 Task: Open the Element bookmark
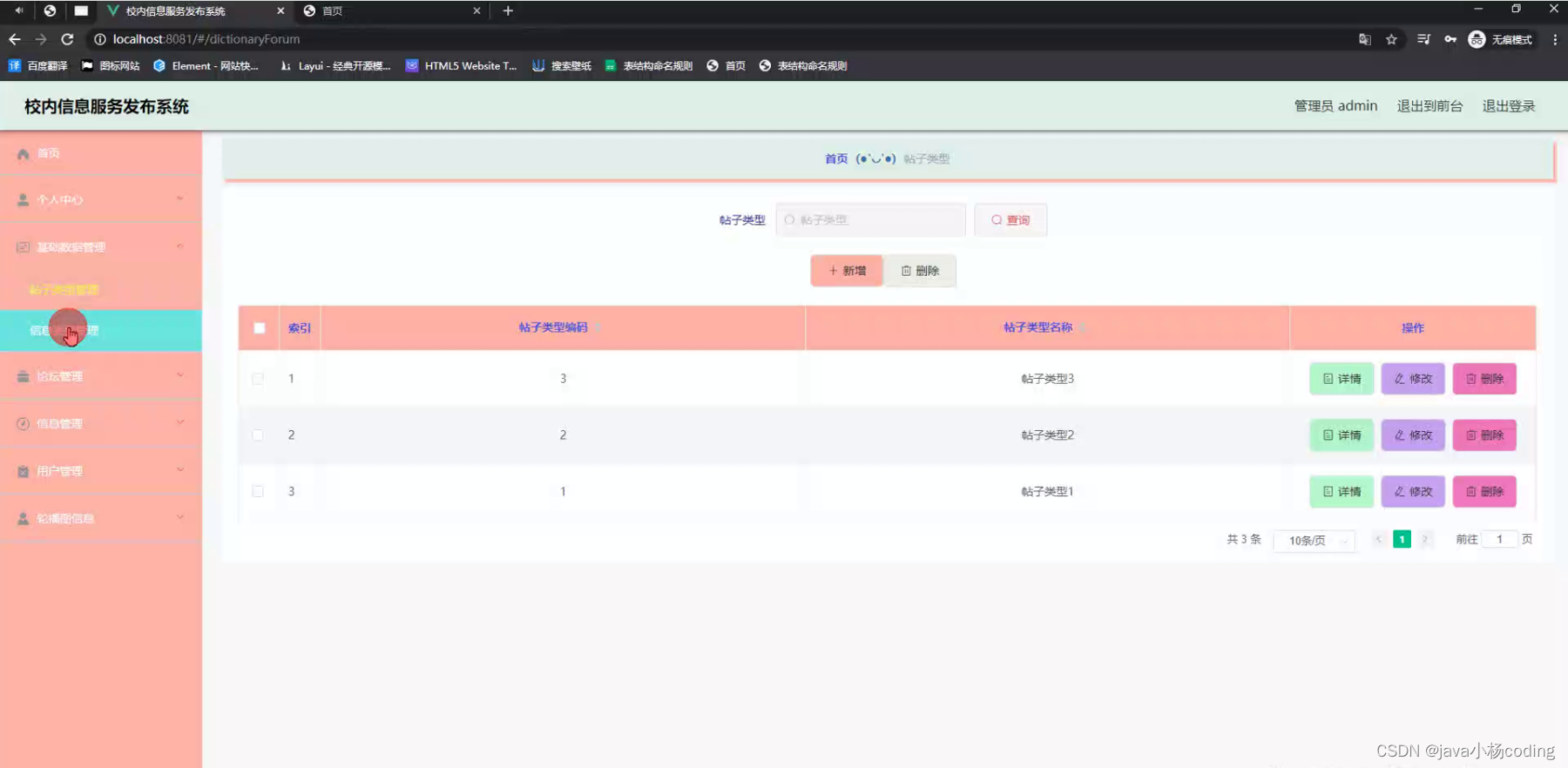point(206,65)
